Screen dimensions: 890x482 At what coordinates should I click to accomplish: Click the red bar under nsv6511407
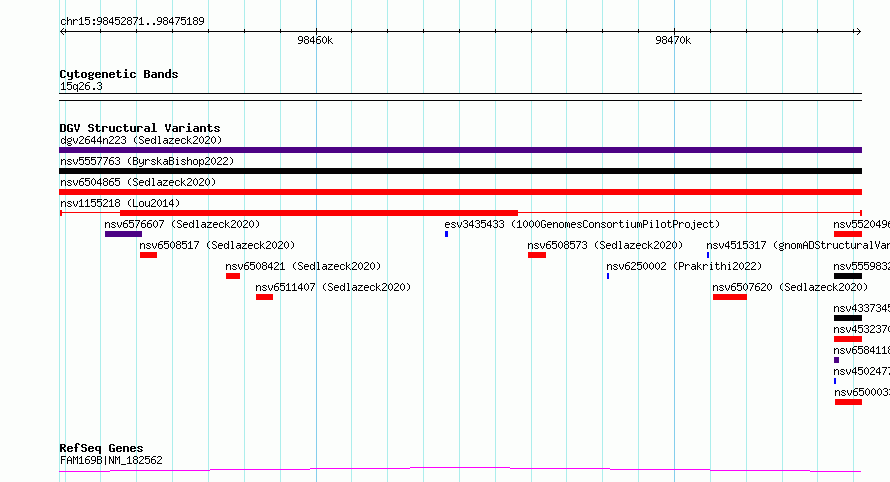(x=264, y=297)
